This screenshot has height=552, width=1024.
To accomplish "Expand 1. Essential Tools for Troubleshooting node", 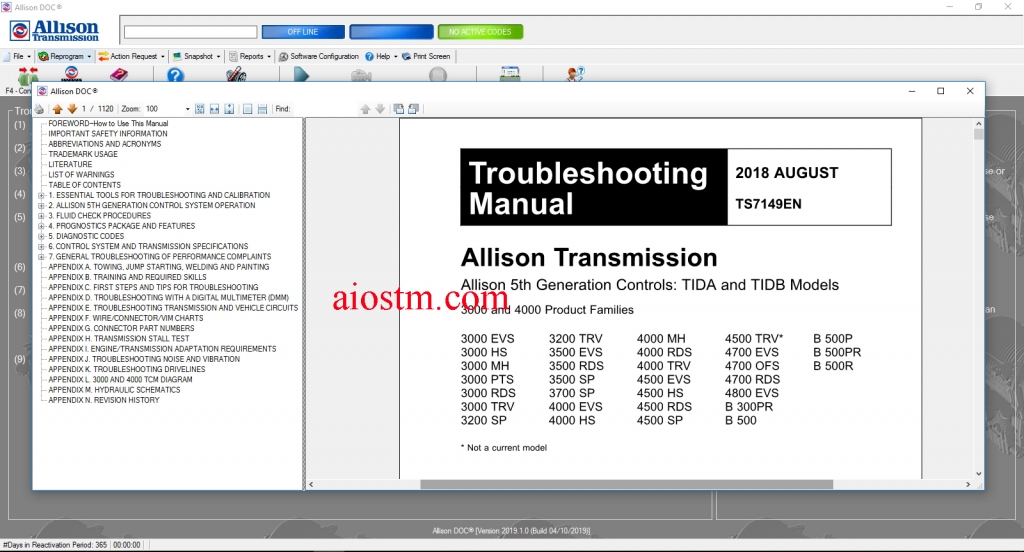I will (41, 195).
